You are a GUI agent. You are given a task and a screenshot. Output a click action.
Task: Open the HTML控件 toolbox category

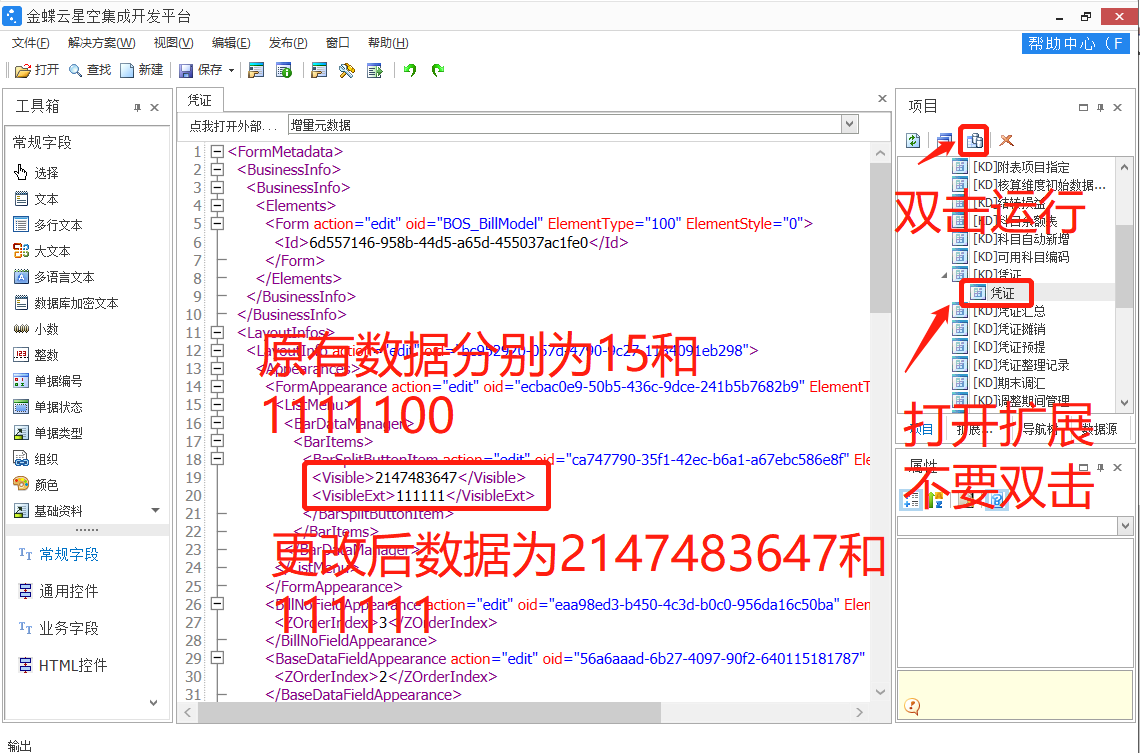(63, 666)
